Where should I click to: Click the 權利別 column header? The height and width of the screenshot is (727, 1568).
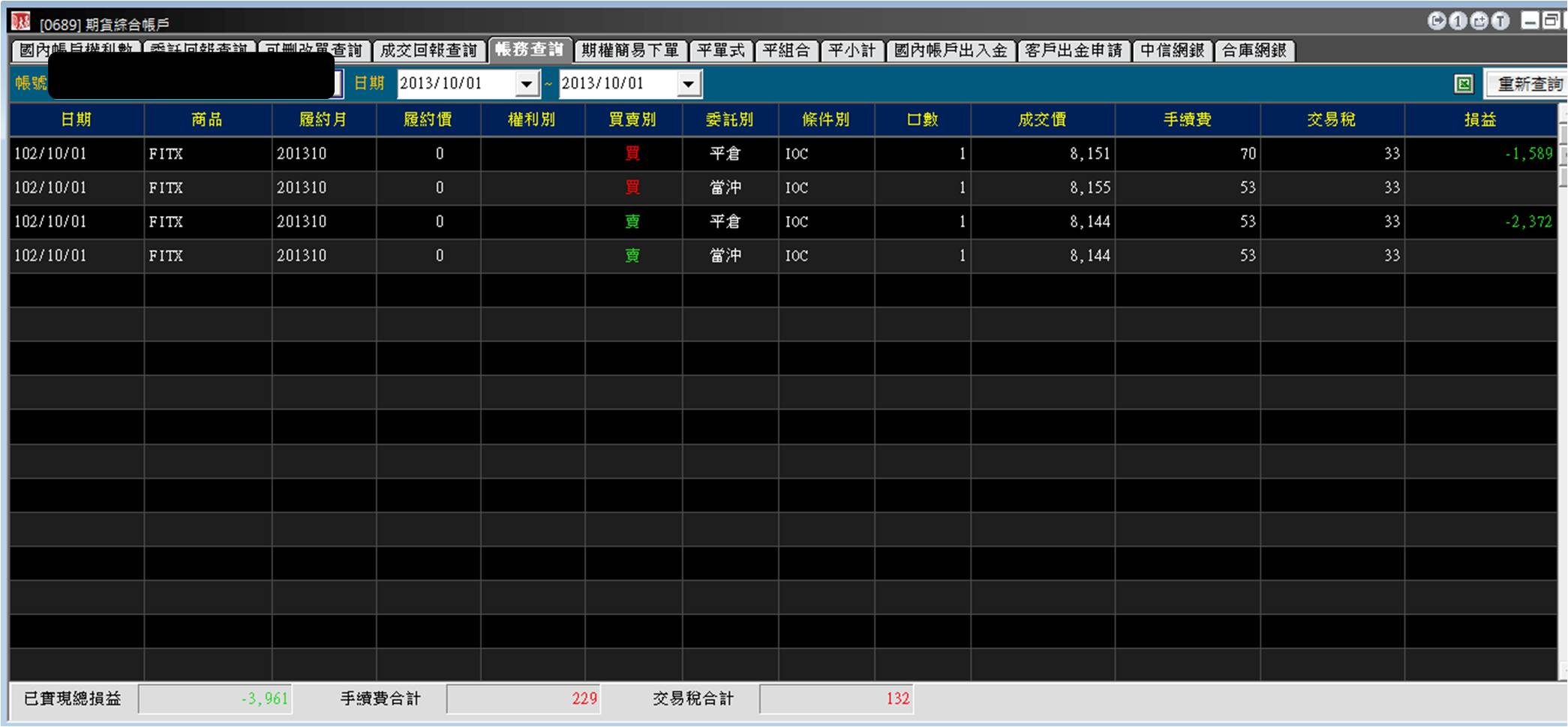click(533, 119)
